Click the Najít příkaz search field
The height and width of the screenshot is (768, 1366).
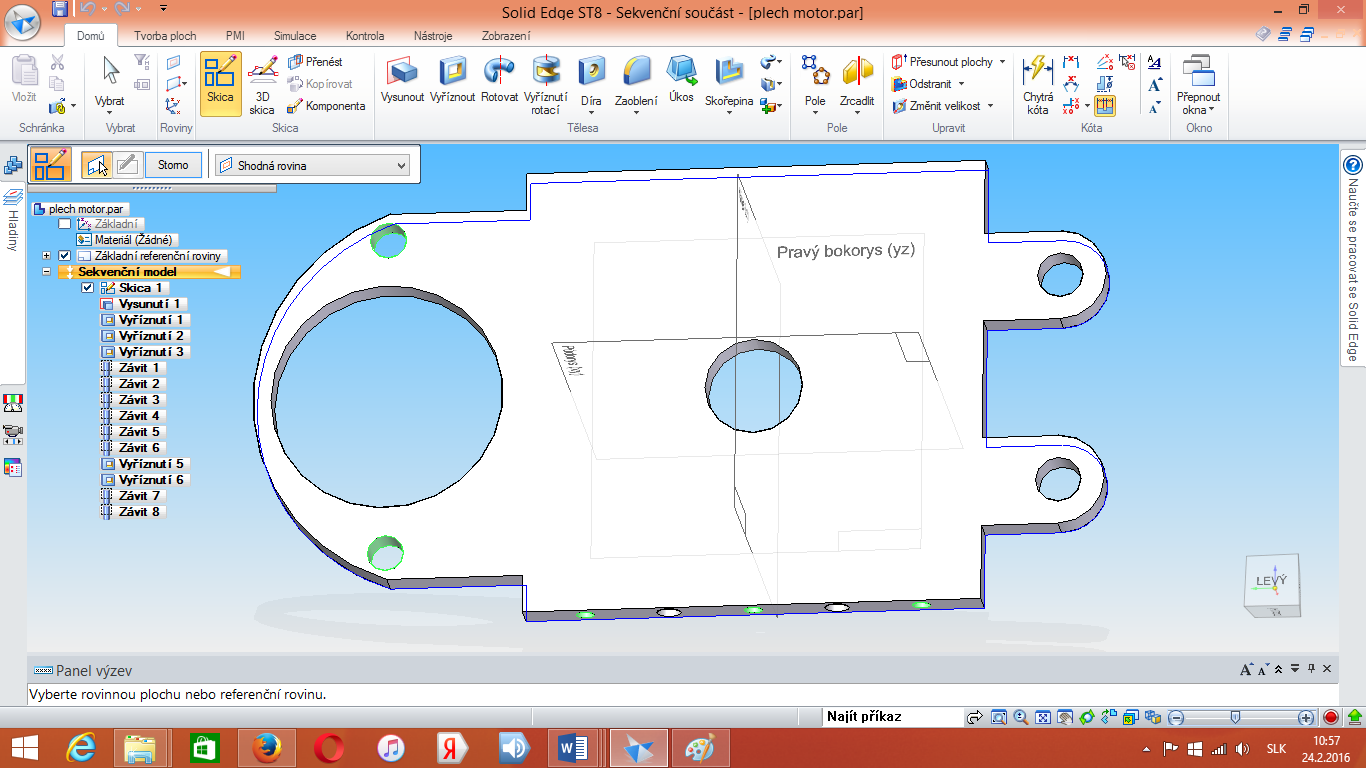point(892,717)
